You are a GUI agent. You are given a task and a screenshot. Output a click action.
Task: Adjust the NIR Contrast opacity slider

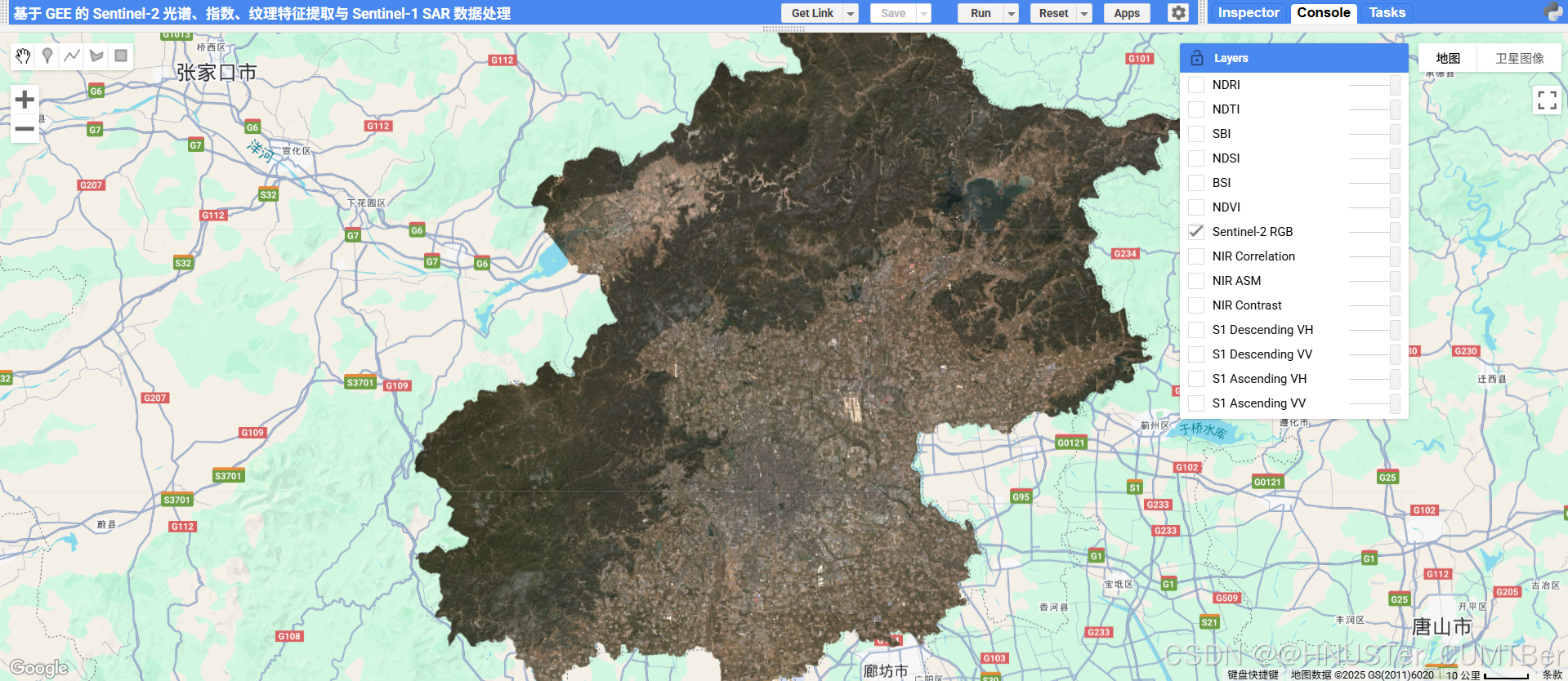1374,305
